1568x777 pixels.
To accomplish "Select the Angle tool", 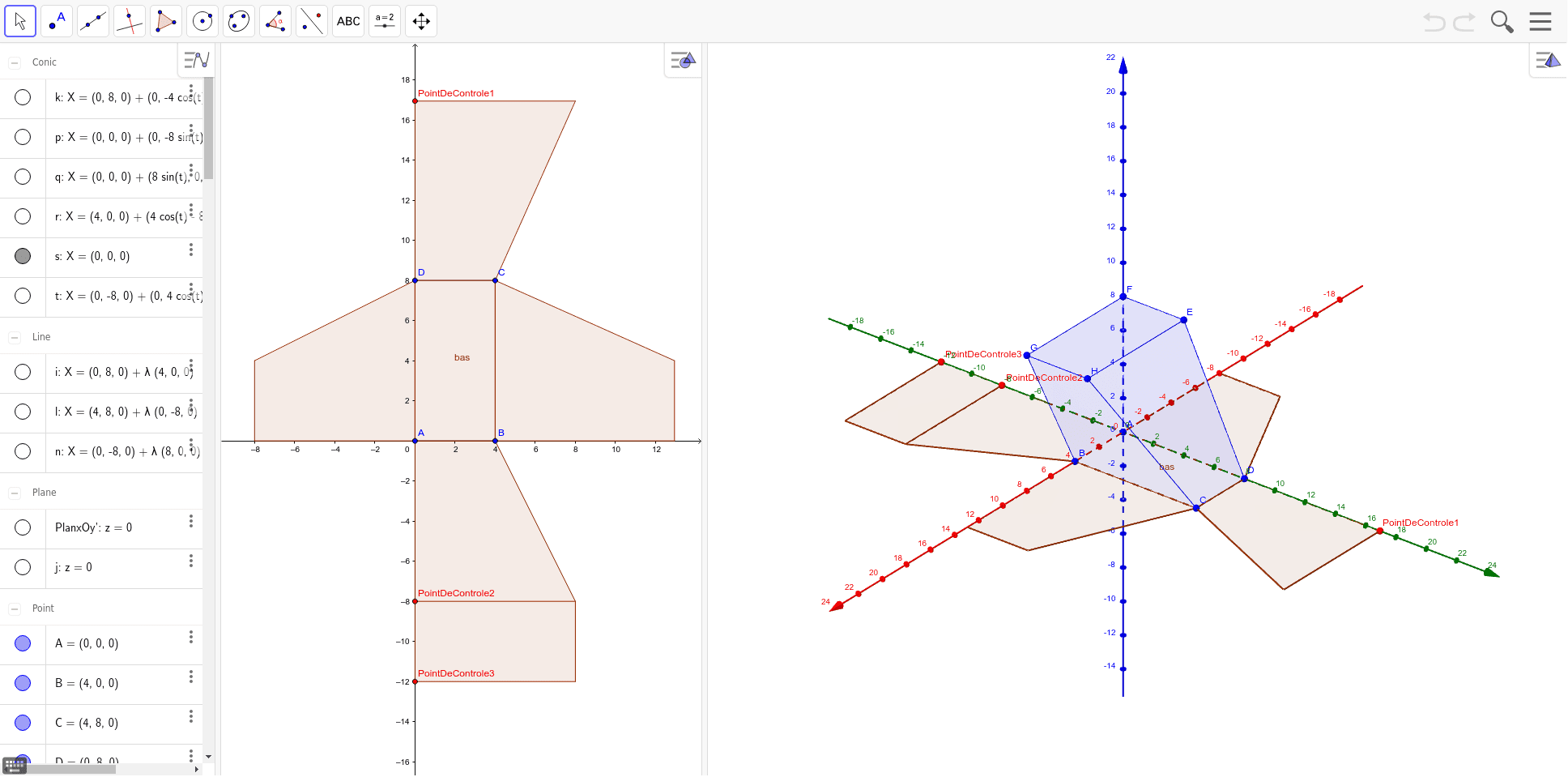I will point(275,20).
